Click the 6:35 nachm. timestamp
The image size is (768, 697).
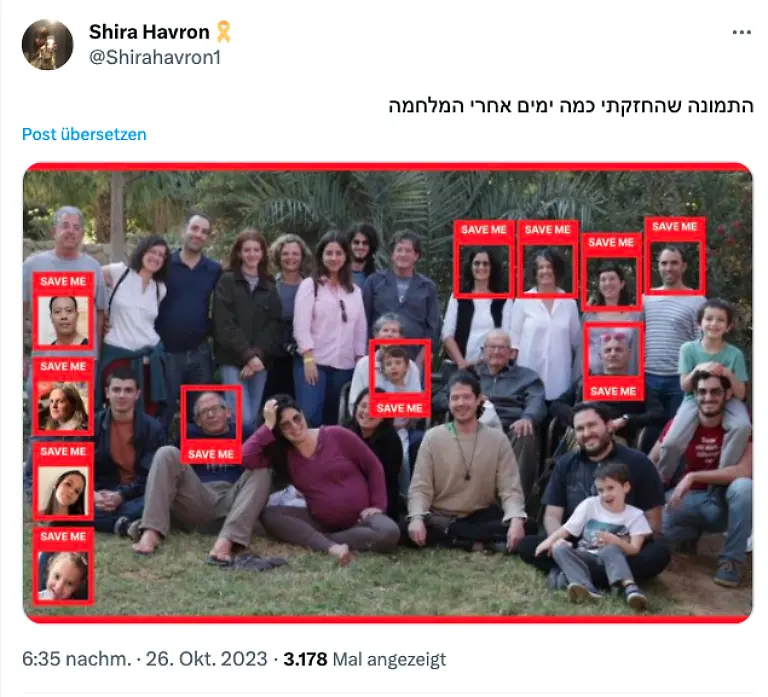77,659
